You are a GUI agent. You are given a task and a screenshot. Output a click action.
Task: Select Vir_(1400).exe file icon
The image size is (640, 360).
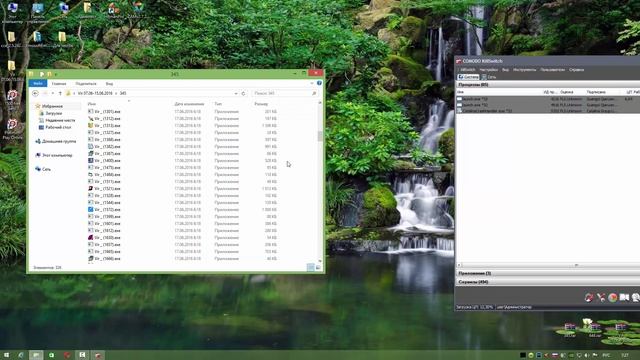point(91,160)
